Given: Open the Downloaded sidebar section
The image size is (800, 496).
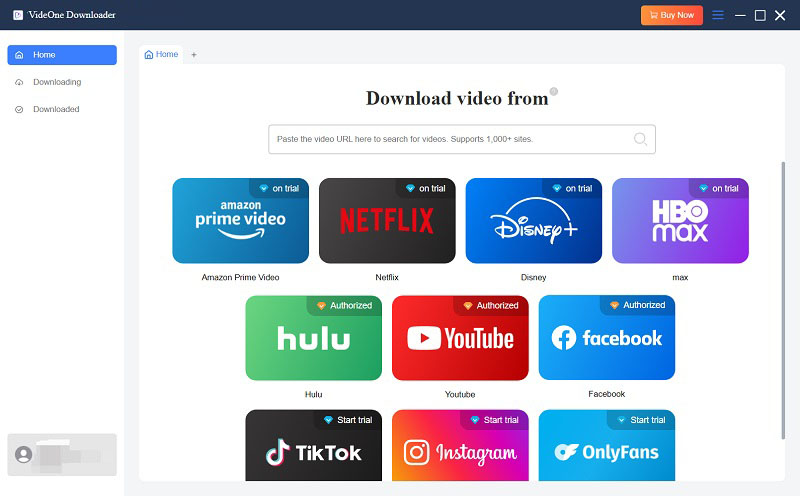Looking at the screenshot, I should (56, 109).
